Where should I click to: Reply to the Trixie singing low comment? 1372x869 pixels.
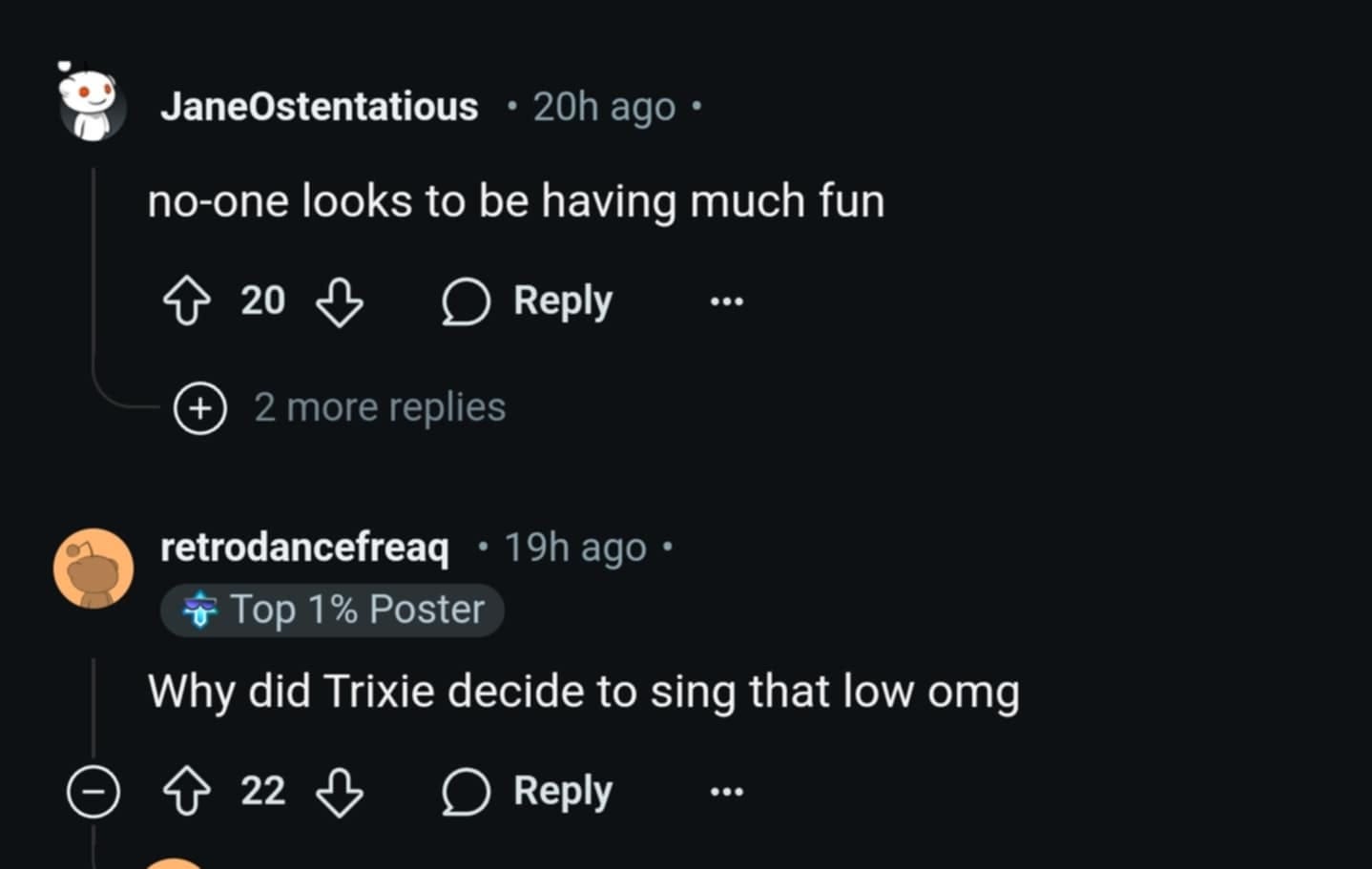click(528, 792)
